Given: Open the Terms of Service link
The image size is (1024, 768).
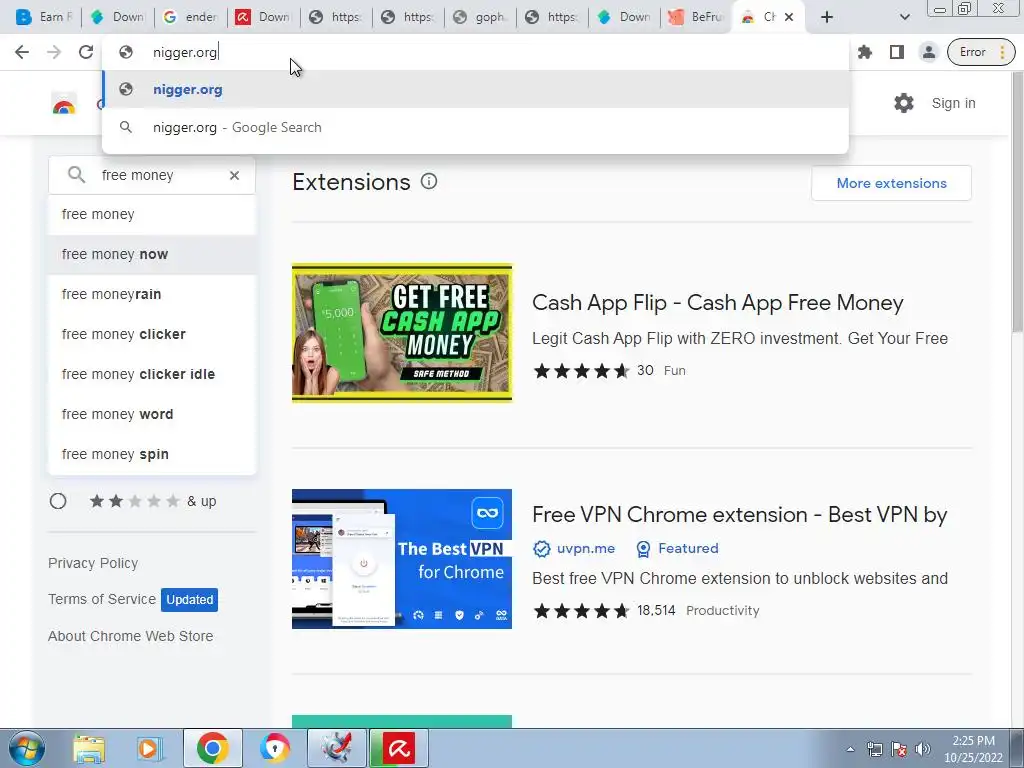Looking at the screenshot, I should tap(102, 599).
